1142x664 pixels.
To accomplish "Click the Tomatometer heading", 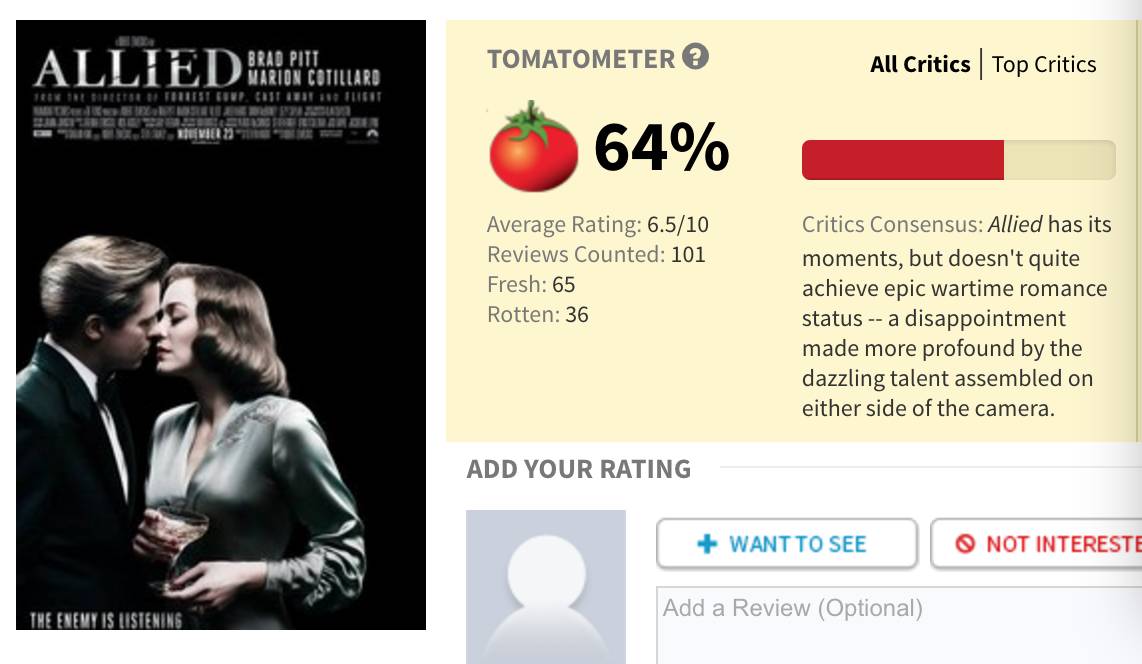I will point(581,59).
